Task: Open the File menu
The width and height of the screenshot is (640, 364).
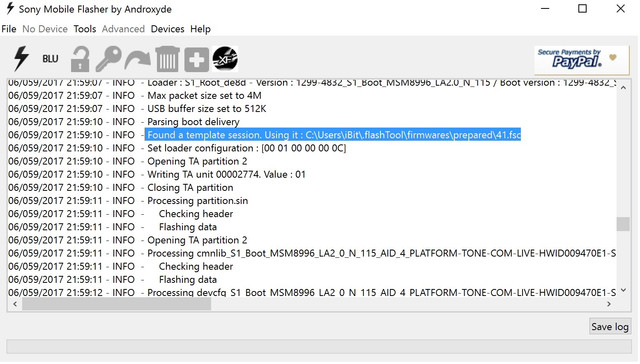Action: coord(9,29)
